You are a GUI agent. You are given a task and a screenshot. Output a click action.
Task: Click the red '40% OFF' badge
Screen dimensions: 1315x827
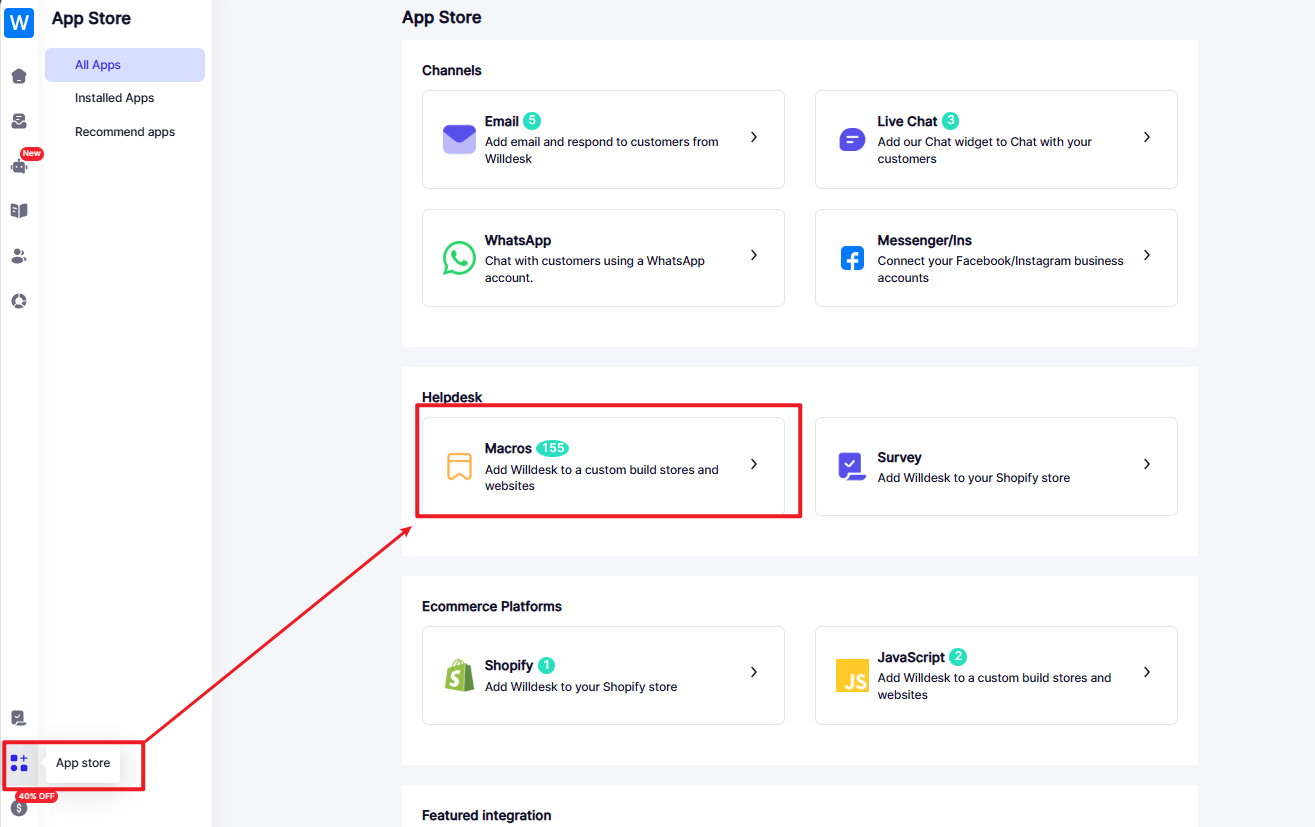pyautogui.click(x=36, y=796)
